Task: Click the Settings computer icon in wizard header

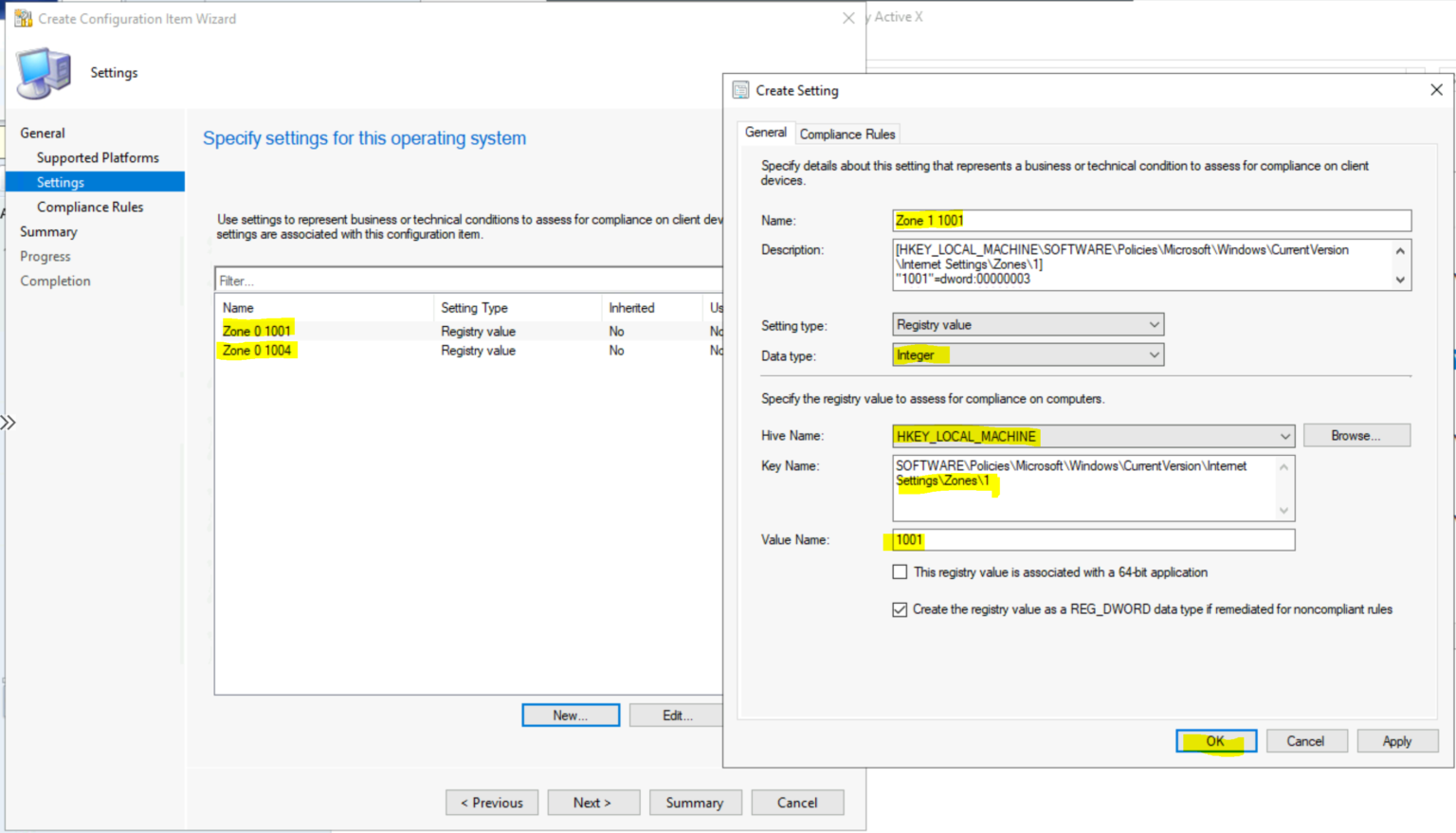Action: (x=42, y=71)
